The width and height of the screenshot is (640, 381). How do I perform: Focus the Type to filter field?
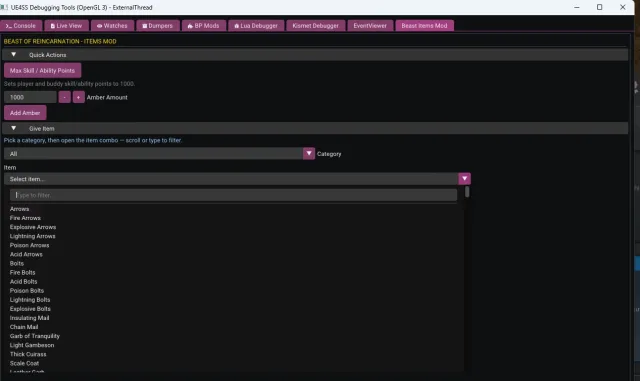[x=233, y=195]
